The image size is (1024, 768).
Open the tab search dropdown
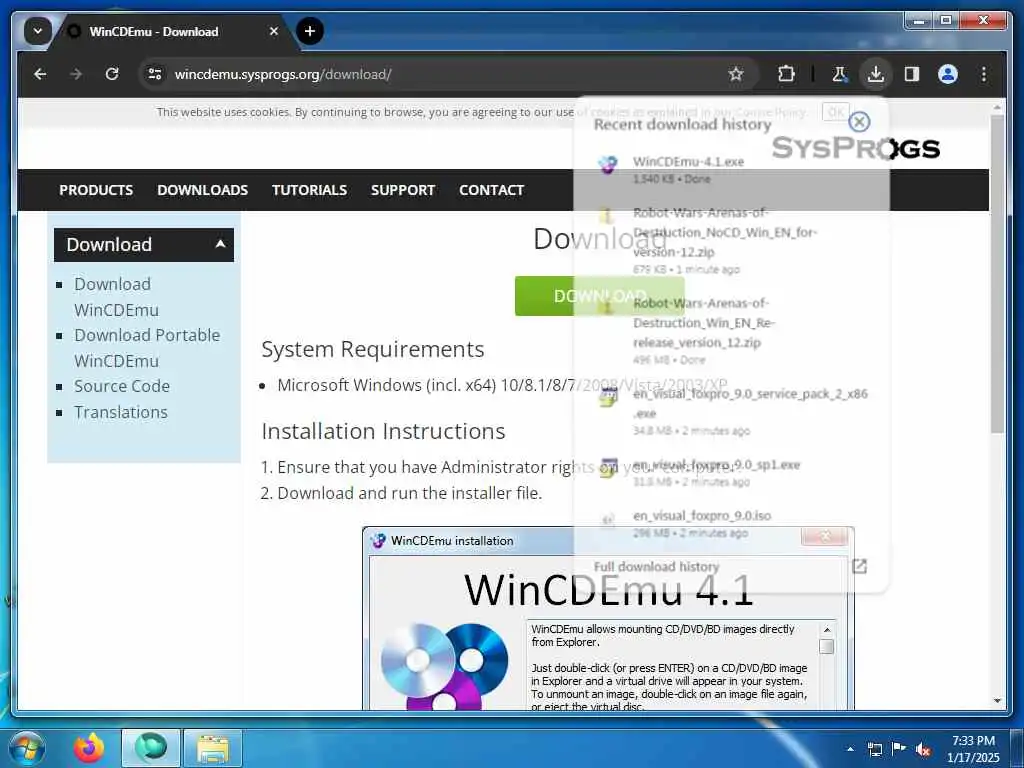[38, 31]
